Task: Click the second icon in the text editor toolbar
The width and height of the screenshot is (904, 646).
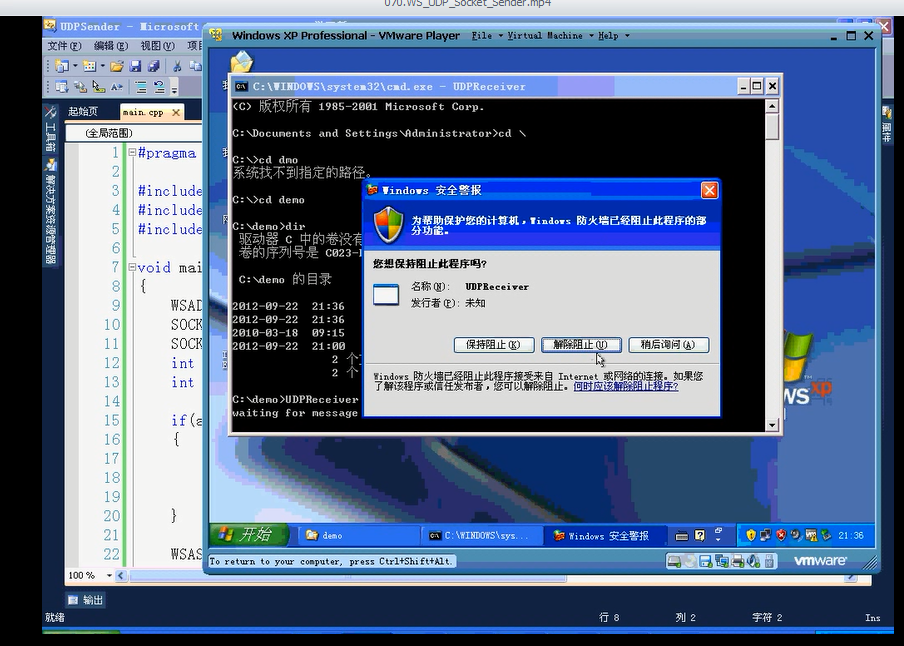Action: click(80, 87)
